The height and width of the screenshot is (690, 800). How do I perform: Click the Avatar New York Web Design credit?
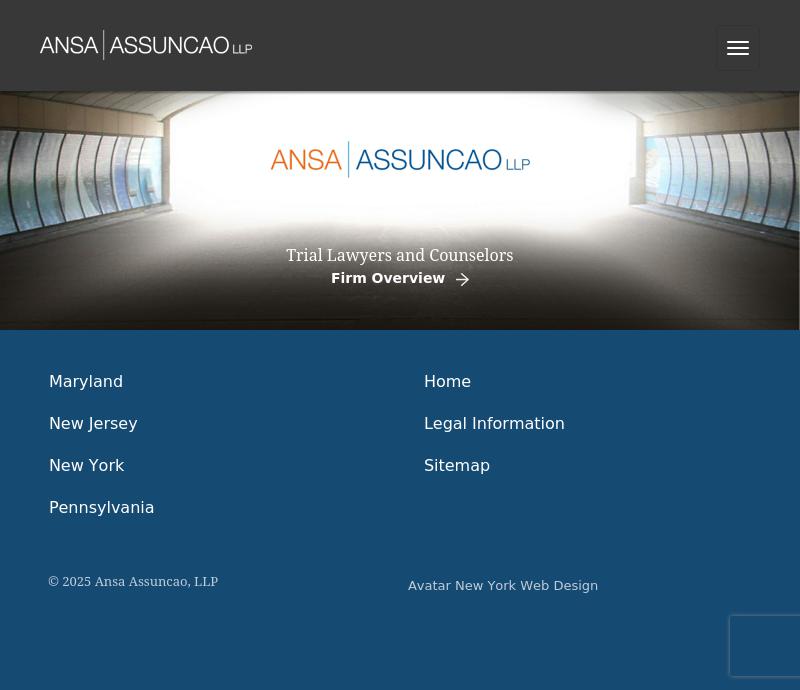point(503,585)
